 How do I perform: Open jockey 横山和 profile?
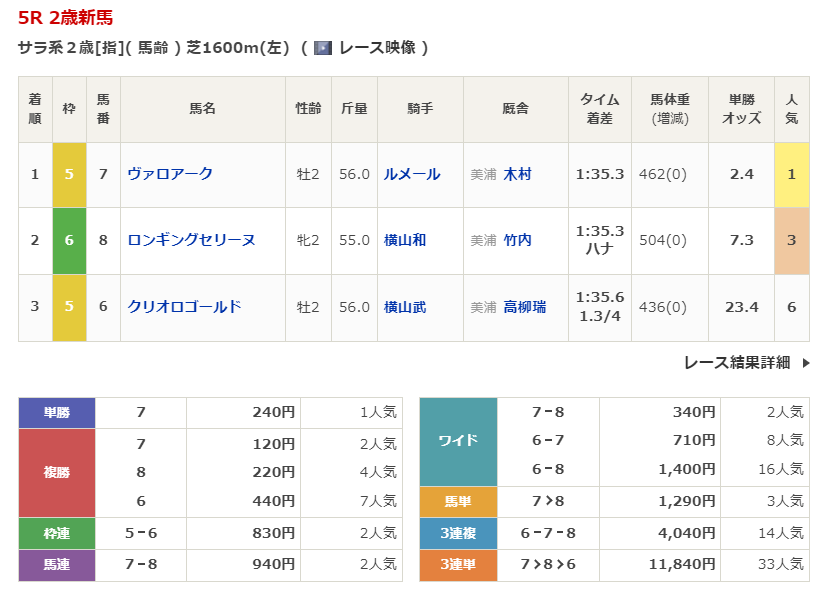(x=404, y=240)
